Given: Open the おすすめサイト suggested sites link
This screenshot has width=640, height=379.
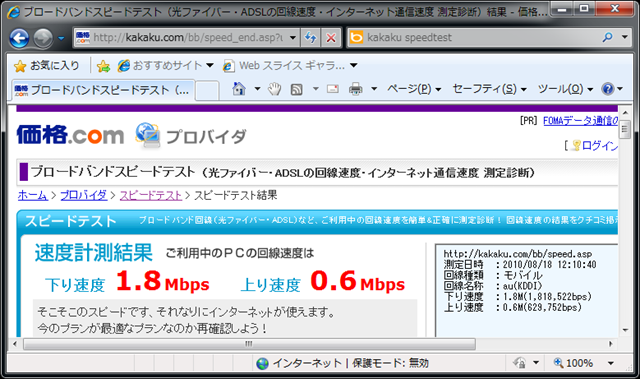Looking at the screenshot, I should pyautogui.click(x=165, y=65).
